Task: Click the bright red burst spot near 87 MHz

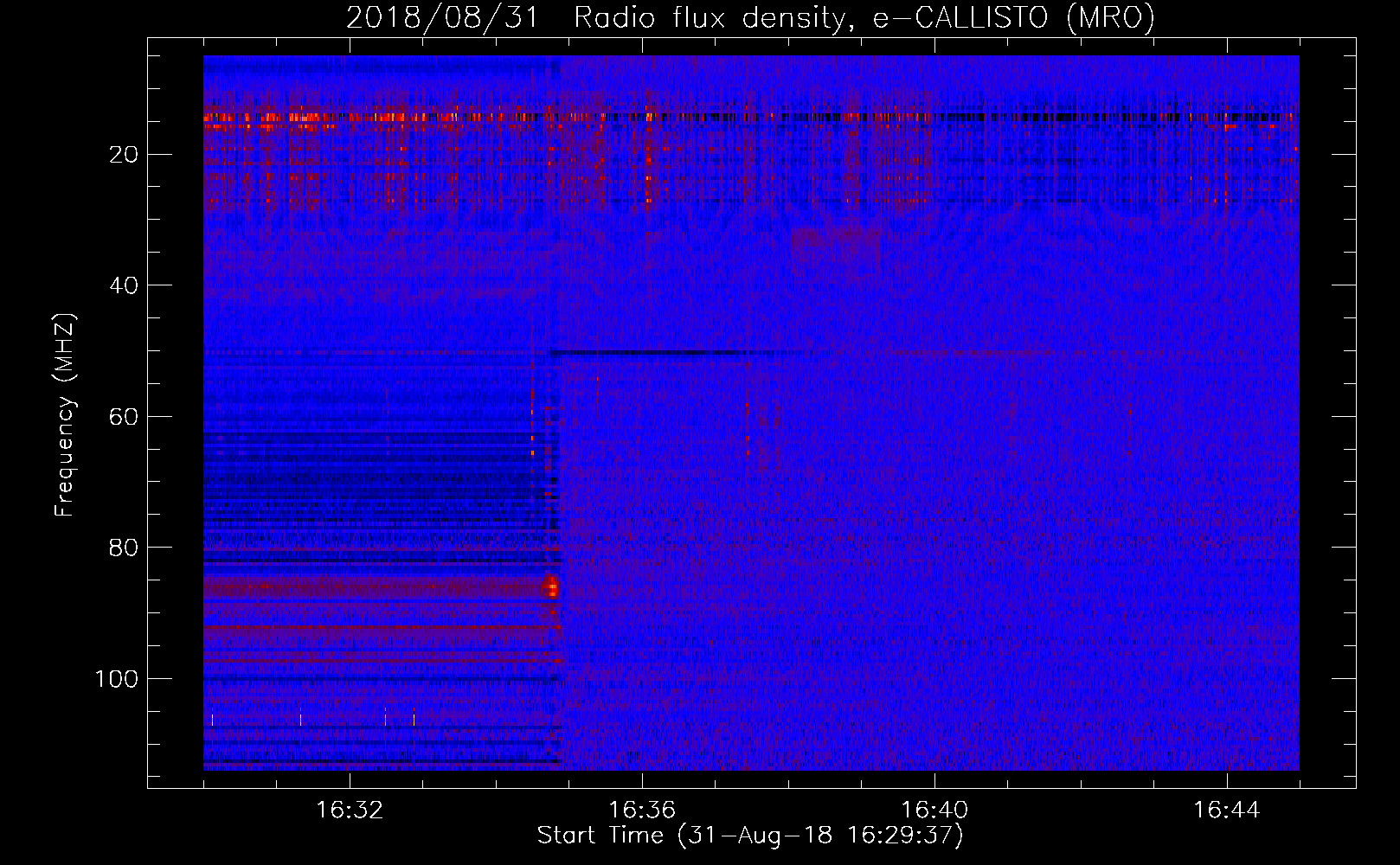Action: (550, 589)
